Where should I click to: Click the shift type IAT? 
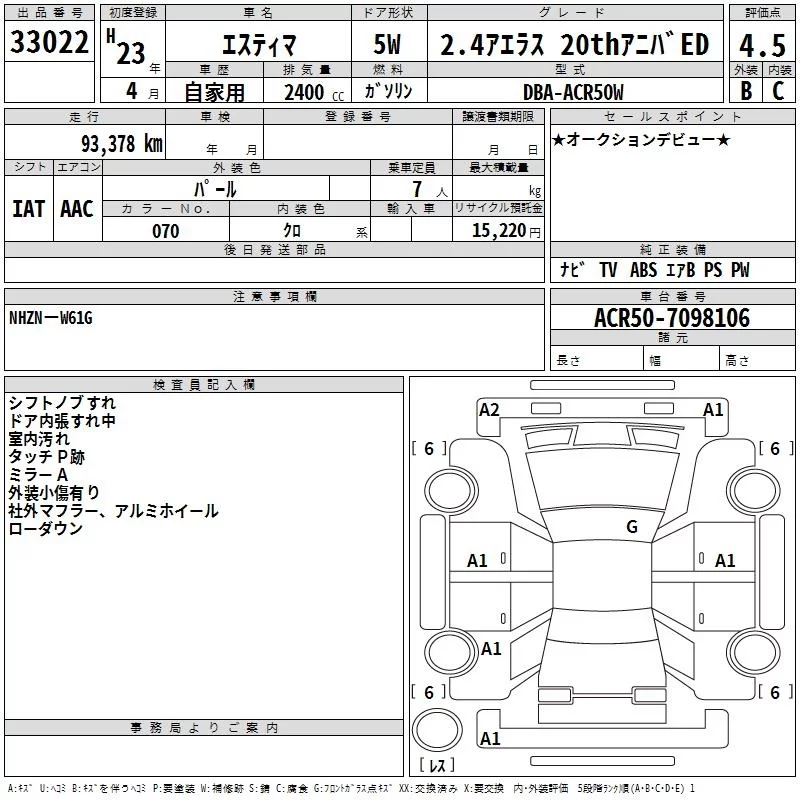[x=29, y=209]
